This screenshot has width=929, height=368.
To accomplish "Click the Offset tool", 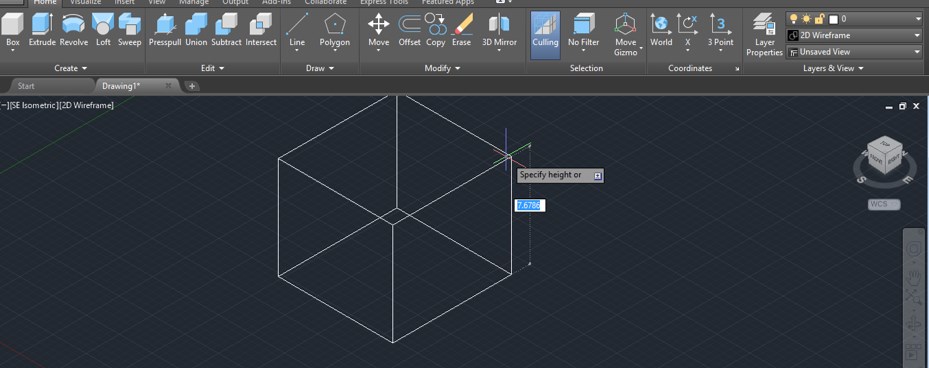I will click(409, 30).
